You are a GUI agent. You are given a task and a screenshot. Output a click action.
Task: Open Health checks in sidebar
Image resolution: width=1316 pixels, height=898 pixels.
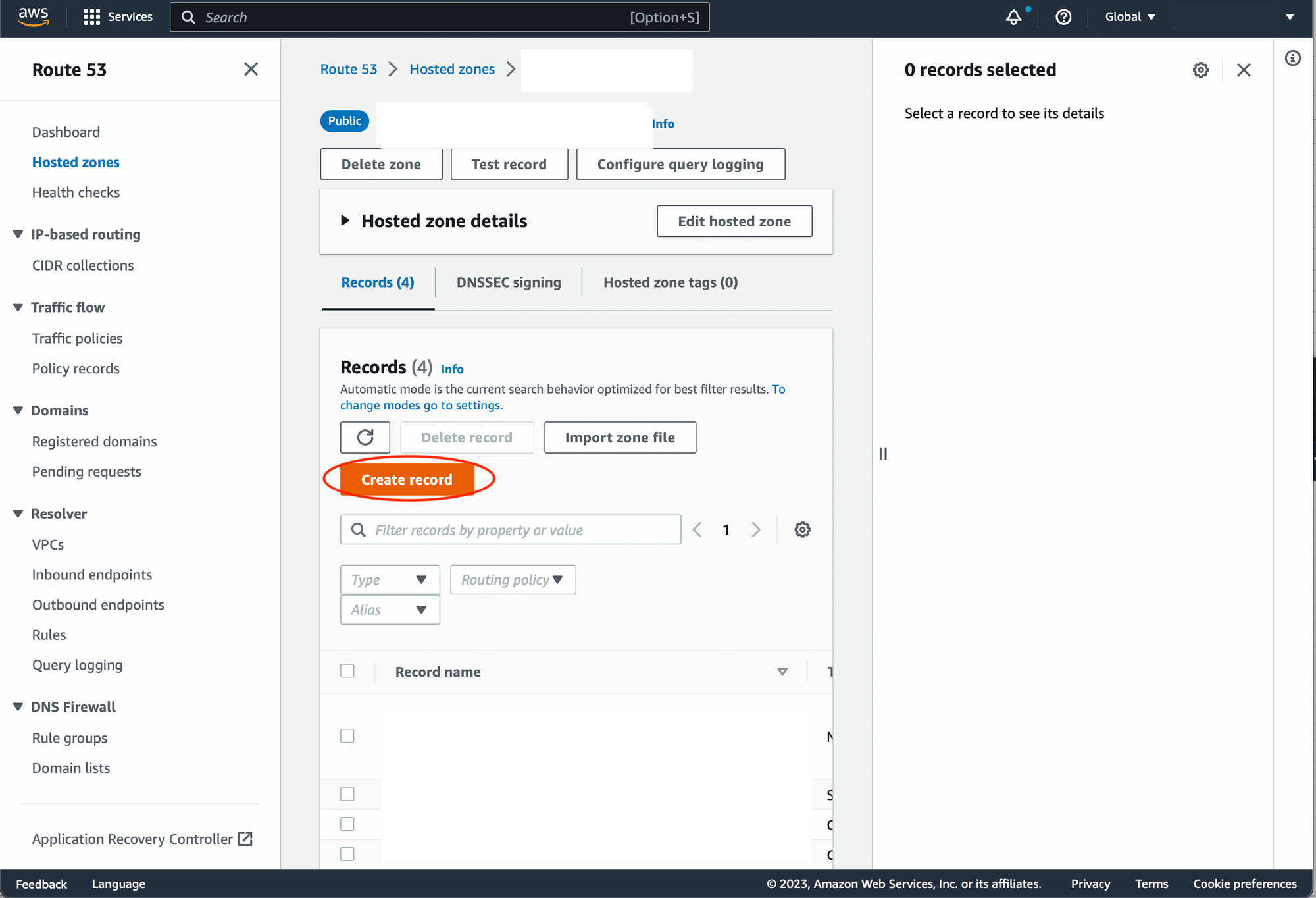point(76,192)
